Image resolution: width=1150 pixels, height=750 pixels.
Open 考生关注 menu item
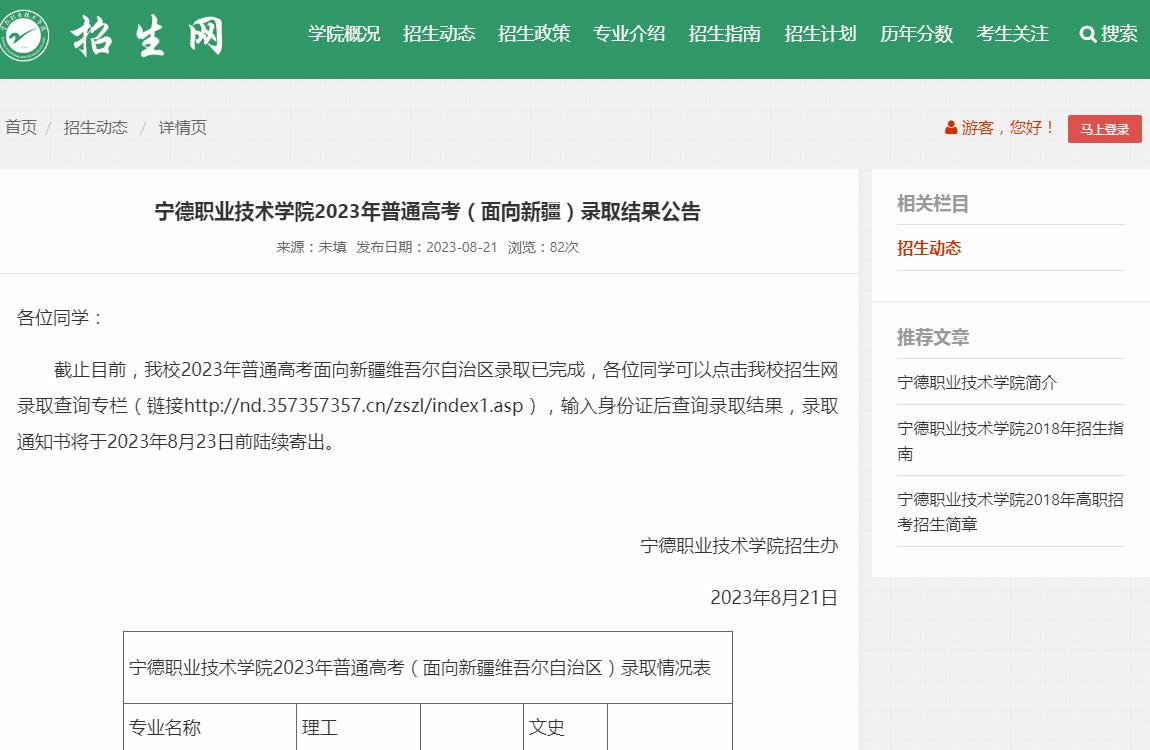pyautogui.click(x=1012, y=34)
